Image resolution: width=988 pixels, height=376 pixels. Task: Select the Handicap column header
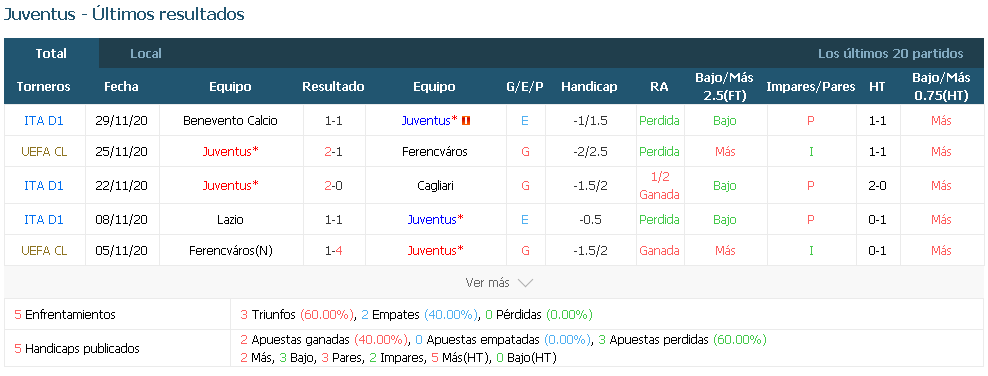point(589,87)
